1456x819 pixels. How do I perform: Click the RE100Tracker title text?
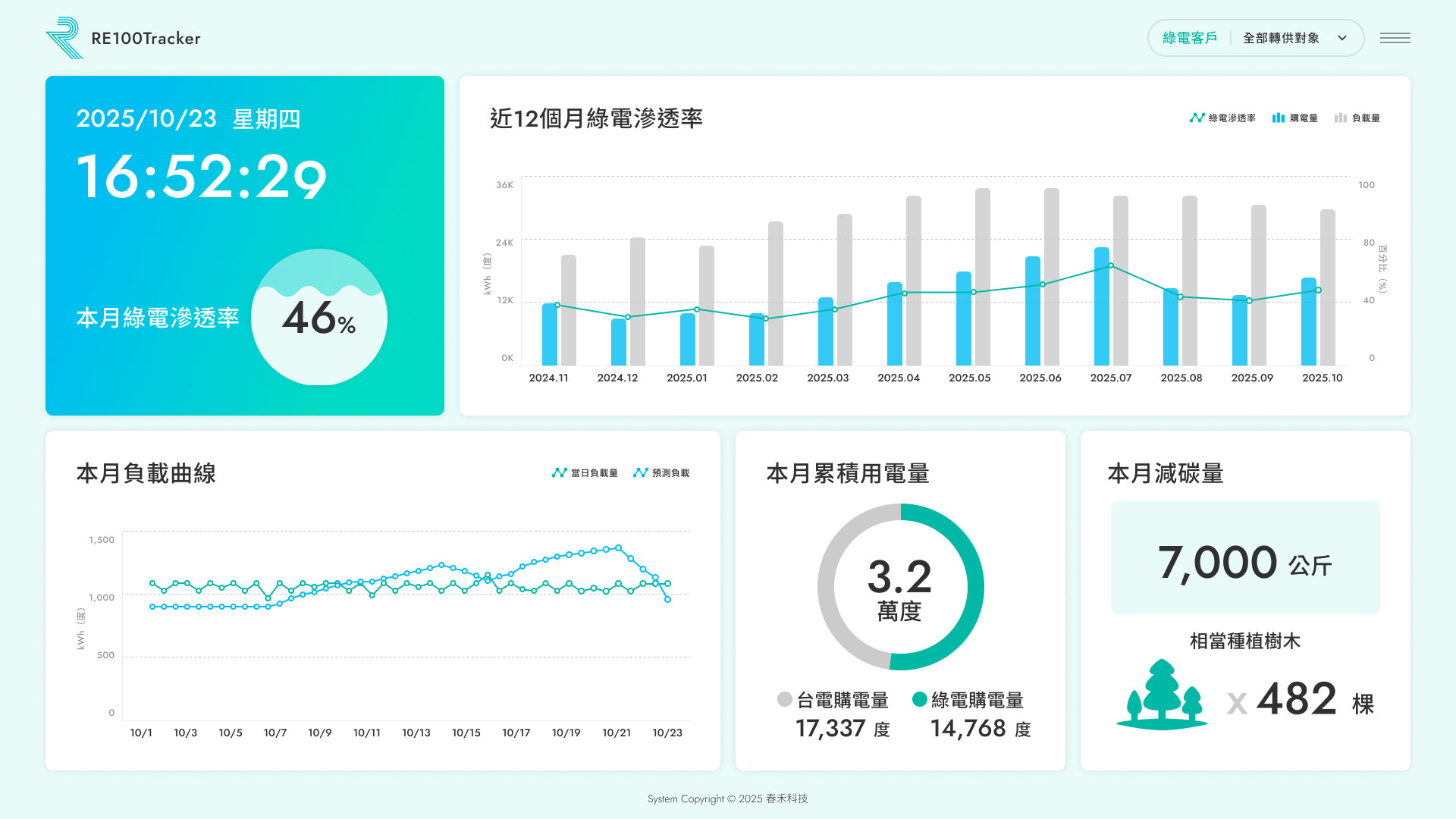146,39
